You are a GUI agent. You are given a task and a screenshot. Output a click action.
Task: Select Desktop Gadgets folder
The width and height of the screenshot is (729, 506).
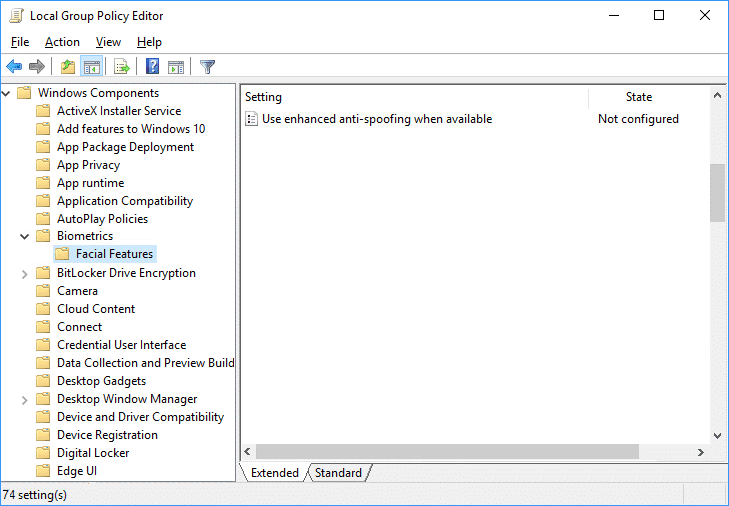click(101, 380)
